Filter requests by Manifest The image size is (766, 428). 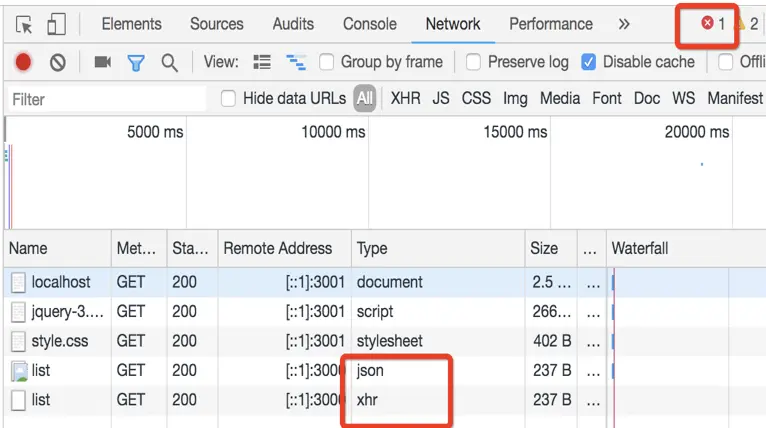click(735, 98)
